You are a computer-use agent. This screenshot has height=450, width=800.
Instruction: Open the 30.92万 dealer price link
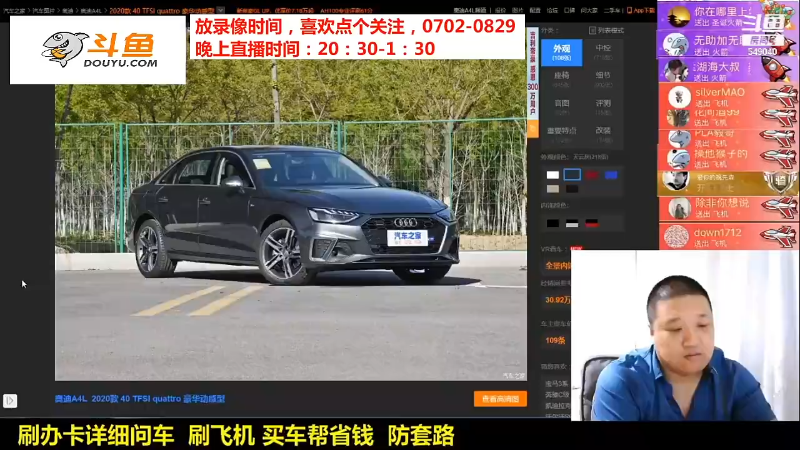[x=557, y=300]
